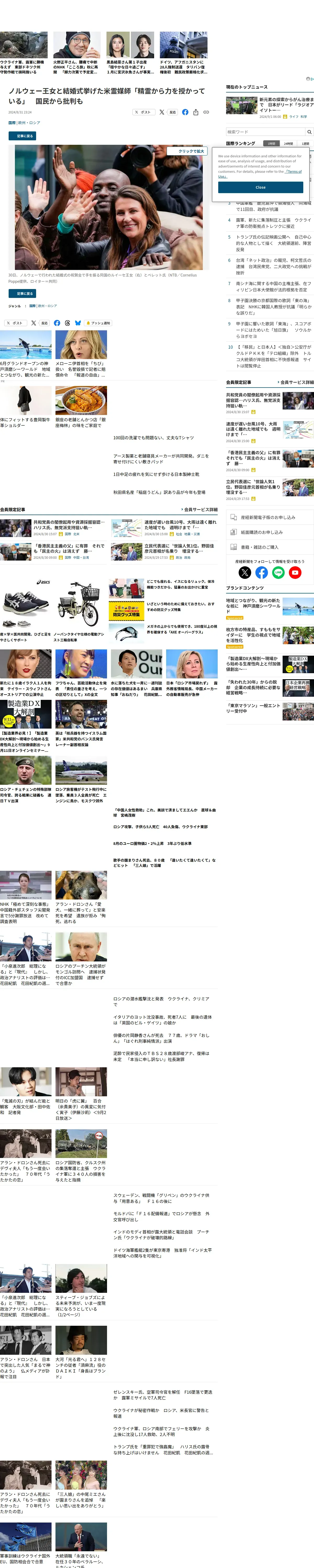This screenshot has height=1568, width=314.
Task: Open the top strip article 火野正平さん thumbnail
Action: point(77,45)
